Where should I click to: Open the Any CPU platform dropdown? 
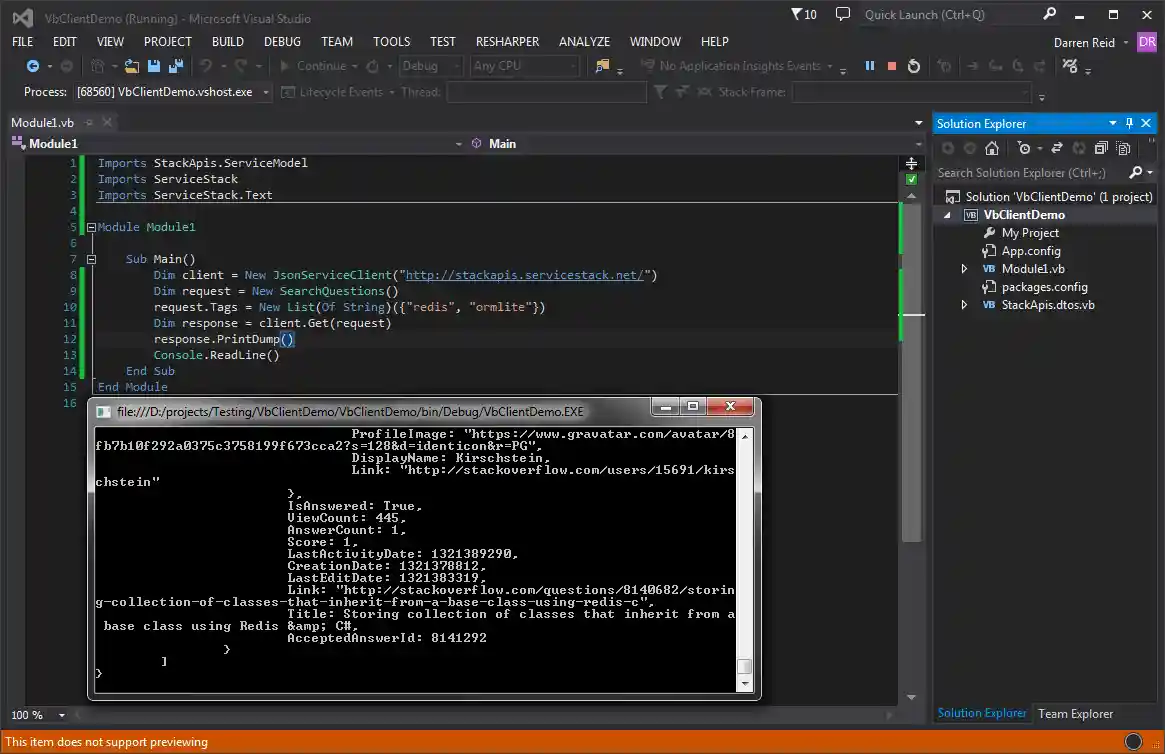click(524, 66)
